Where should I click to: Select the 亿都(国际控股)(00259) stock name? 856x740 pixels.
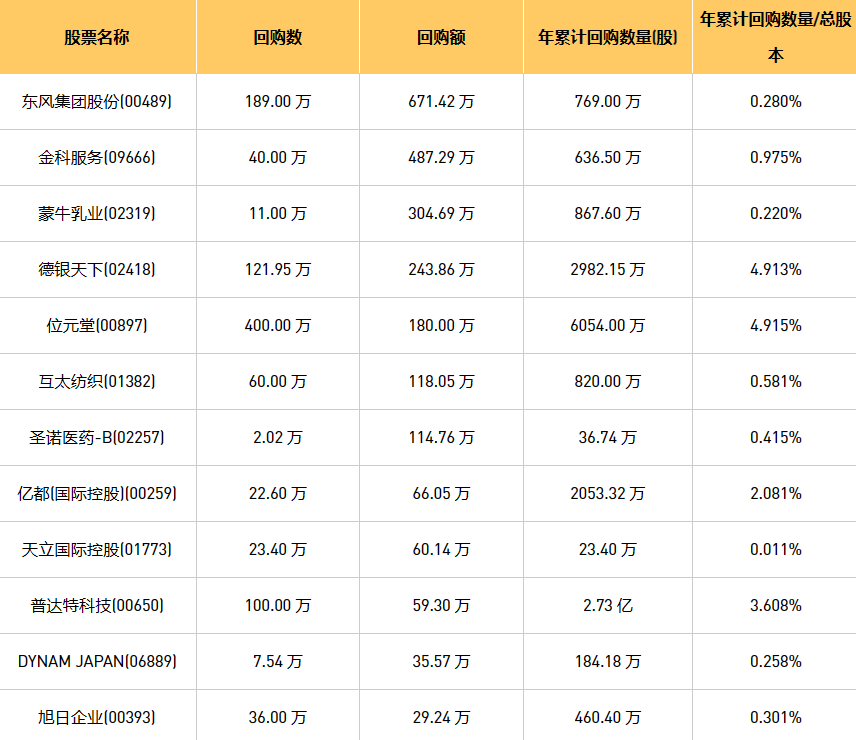tap(97, 494)
